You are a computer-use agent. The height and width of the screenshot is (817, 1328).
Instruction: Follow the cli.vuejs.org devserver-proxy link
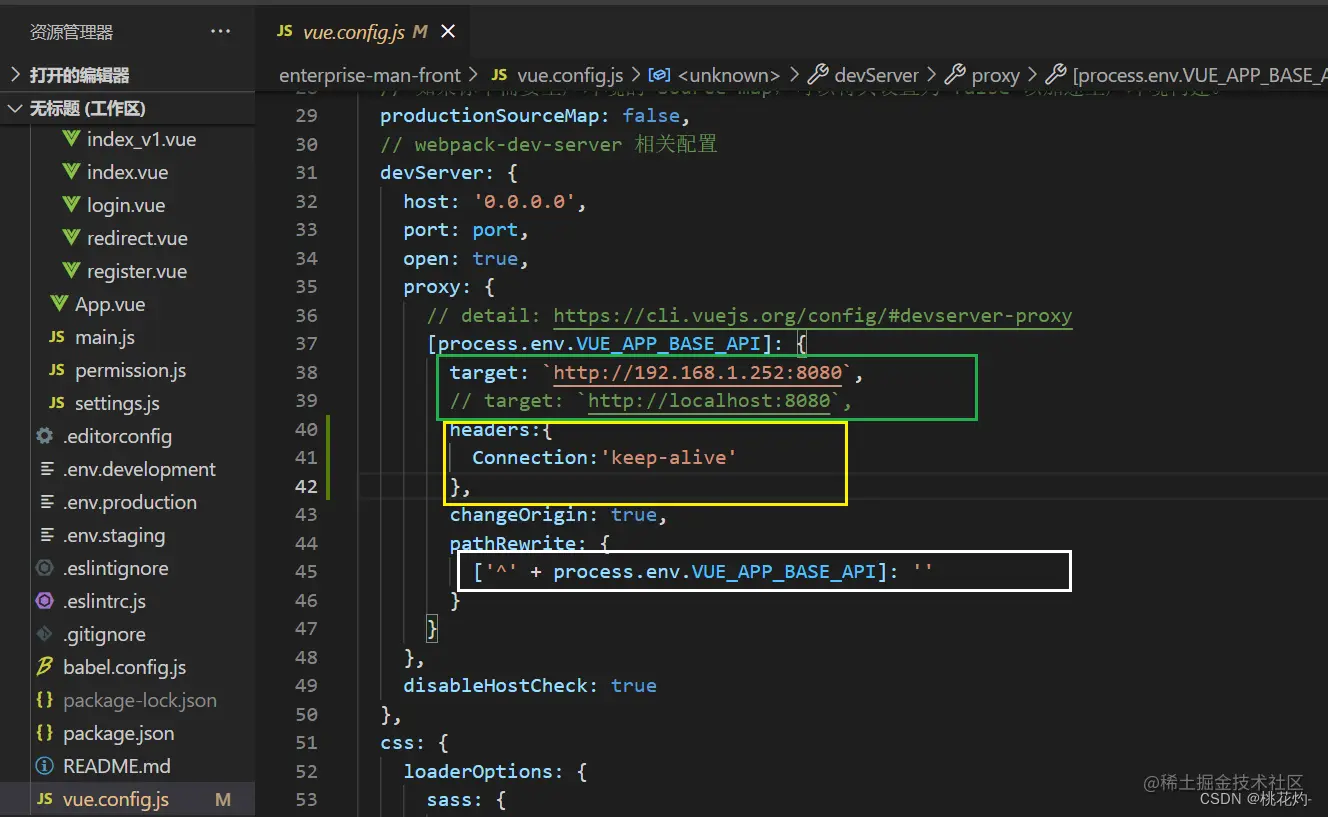pyautogui.click(x=812, y=316)
